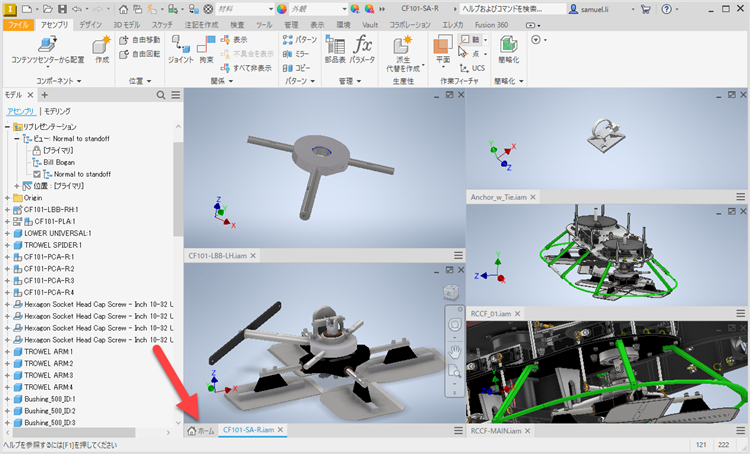Screen dimensions: 750x454
Task: Collapse the リプレゼンテーション node
Action: pyautogui.click(x=7, y=127)
